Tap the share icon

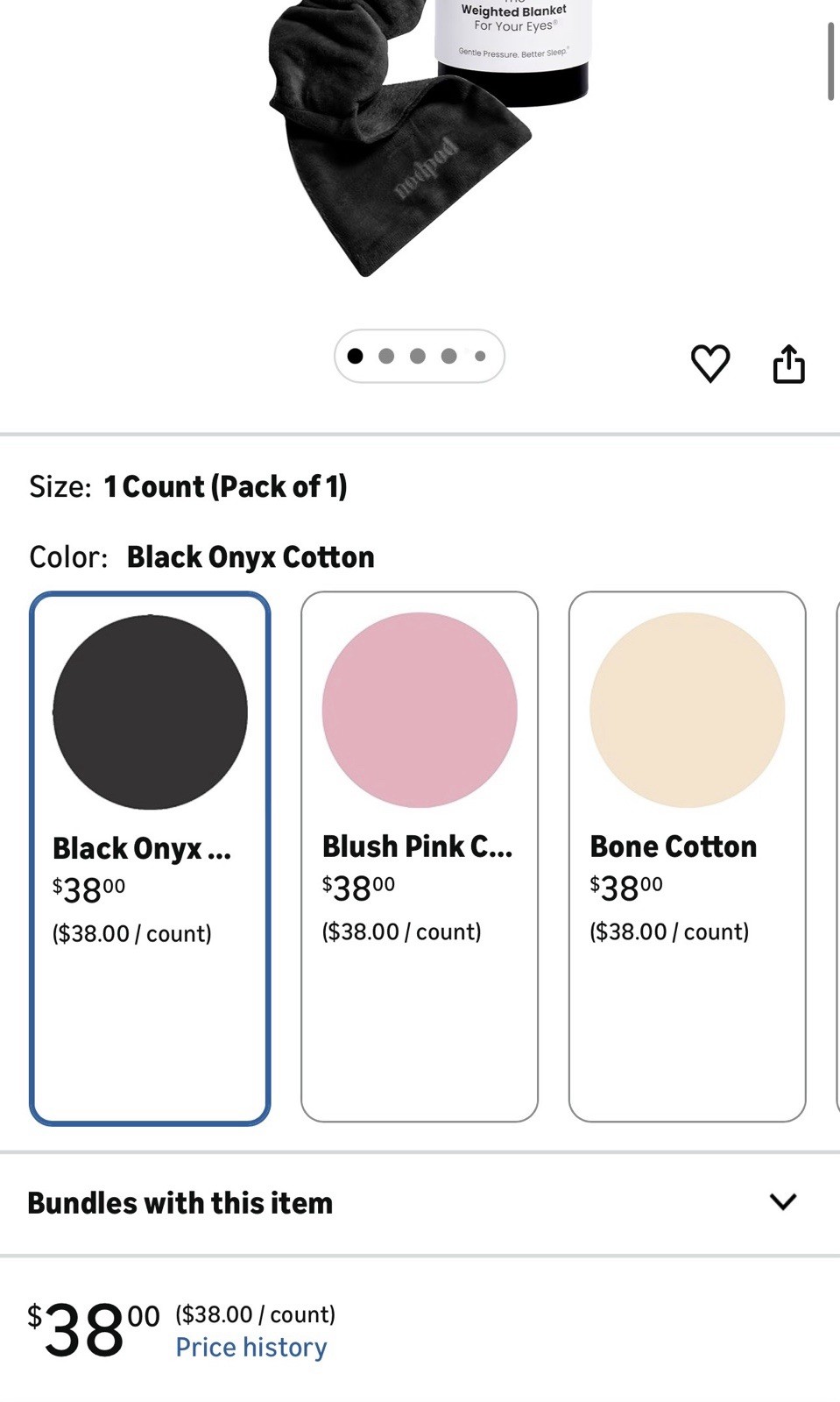pyautogui.click(x=788, y=364)
